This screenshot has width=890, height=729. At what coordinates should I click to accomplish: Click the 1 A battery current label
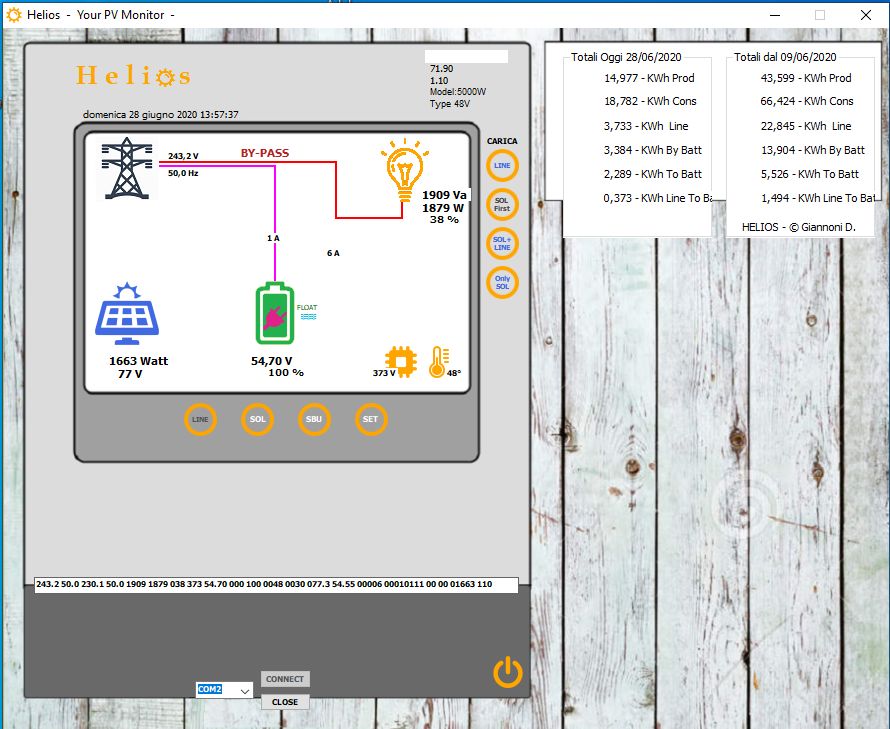coord(273,238)
